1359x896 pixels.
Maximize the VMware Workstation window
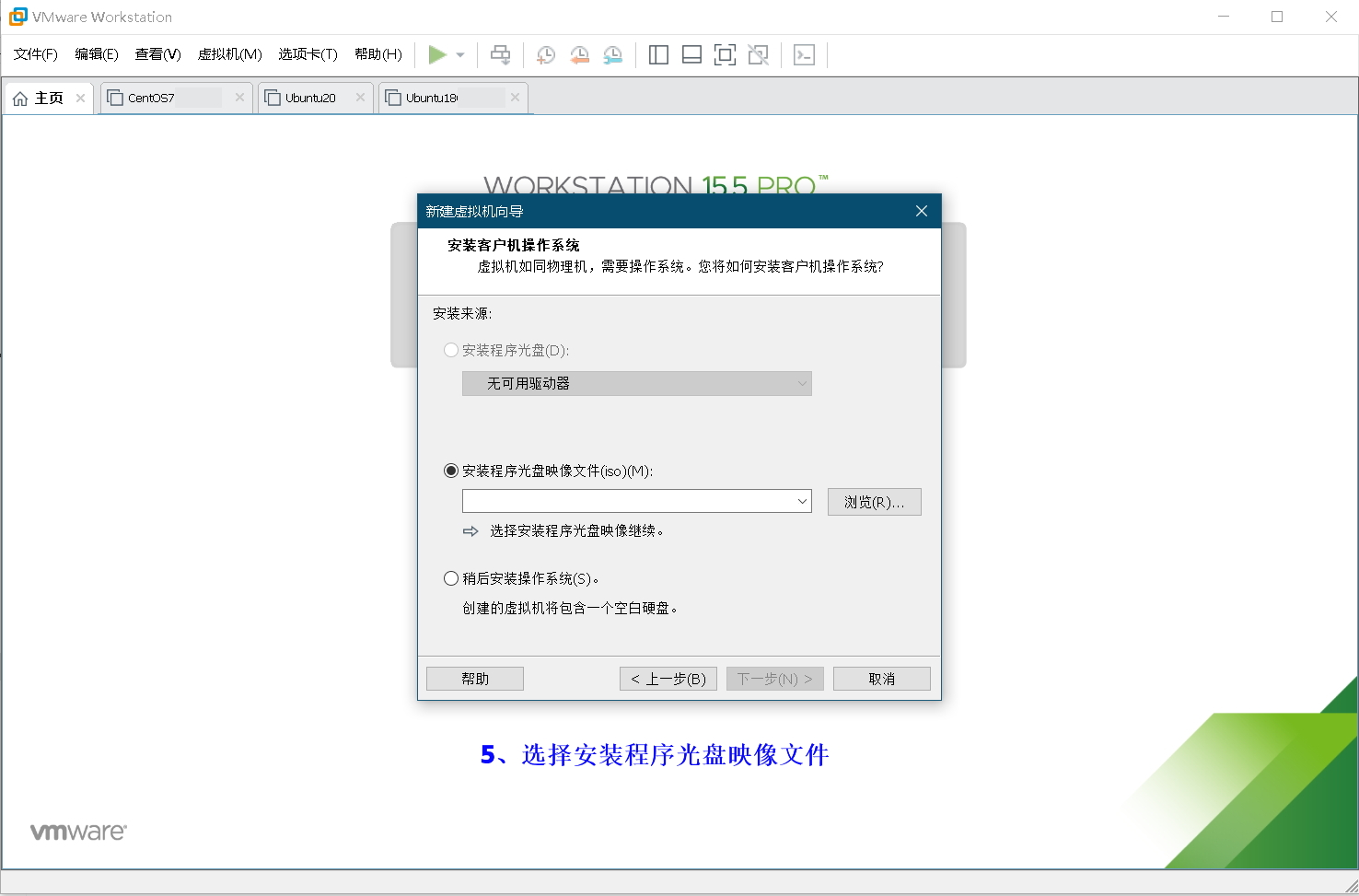click(1277, 17)
